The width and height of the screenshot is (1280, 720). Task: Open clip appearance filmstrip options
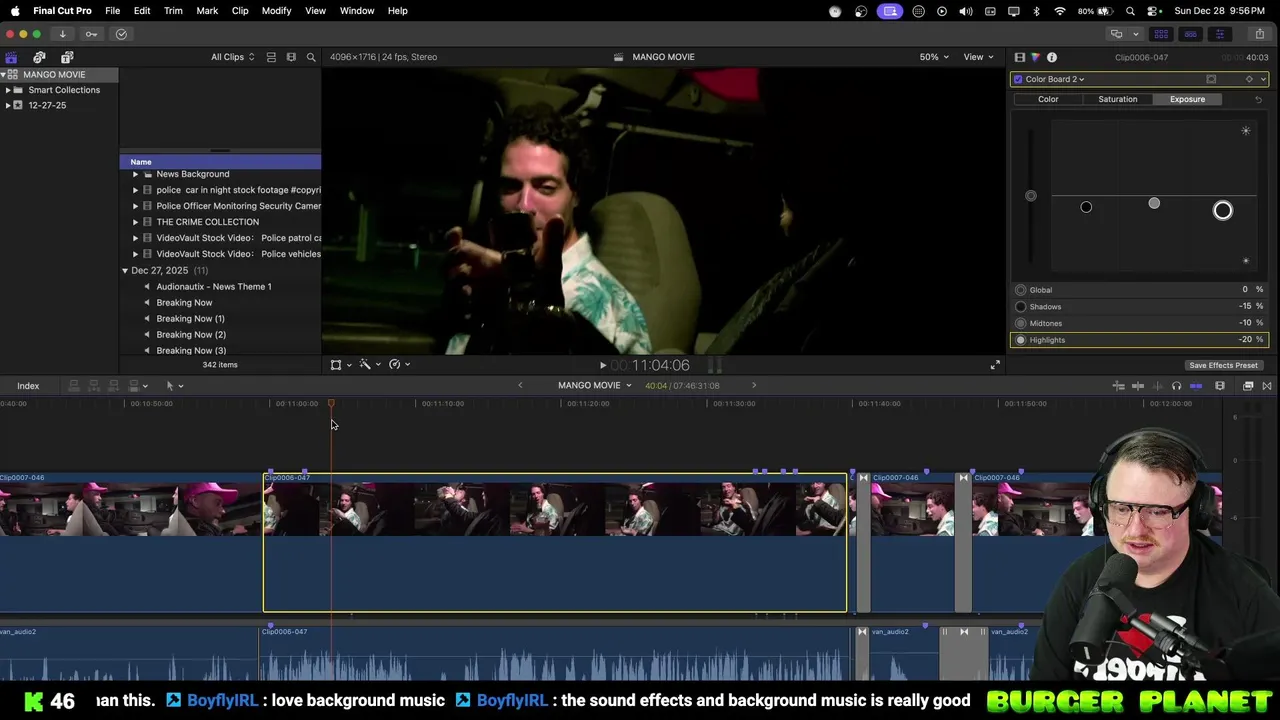[1220, 386]
